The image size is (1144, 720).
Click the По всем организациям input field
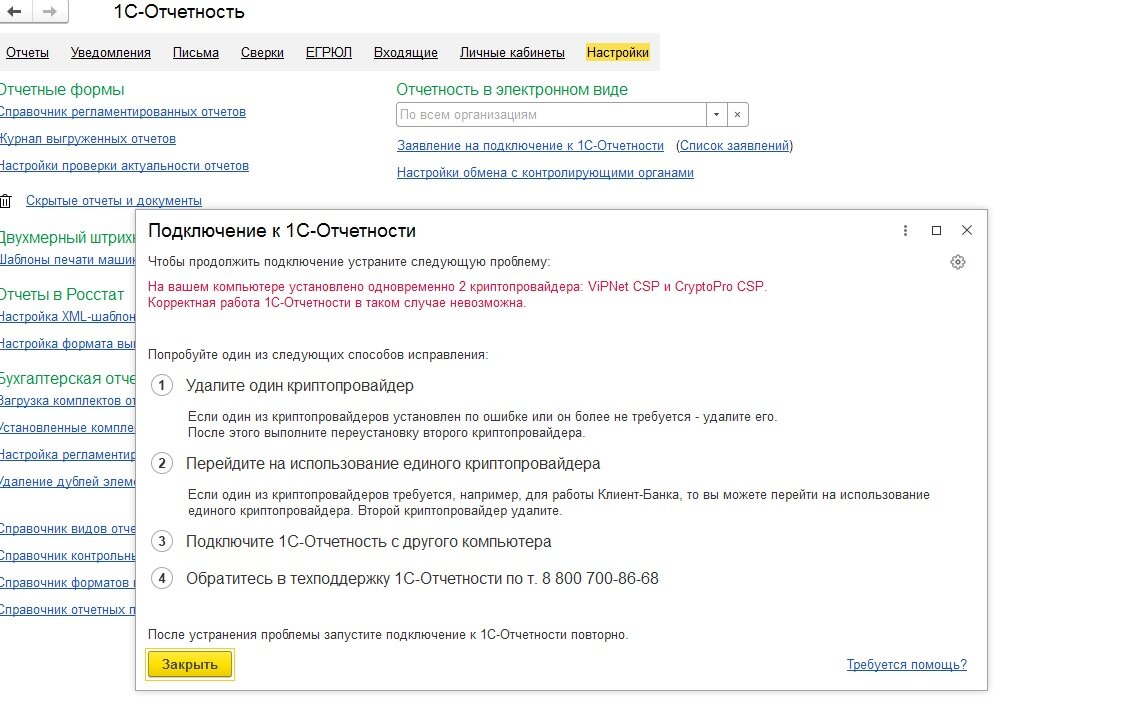coord(552,115)
